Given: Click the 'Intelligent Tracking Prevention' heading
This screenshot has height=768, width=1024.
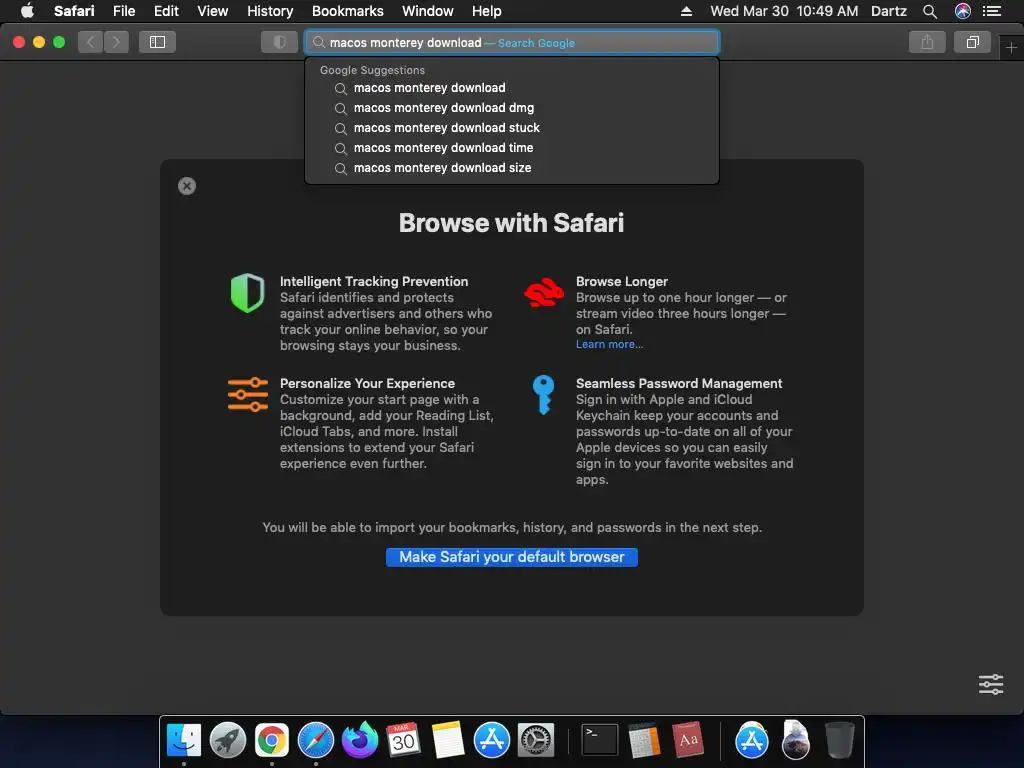Looking at the screenshot, I should point(374,281).
